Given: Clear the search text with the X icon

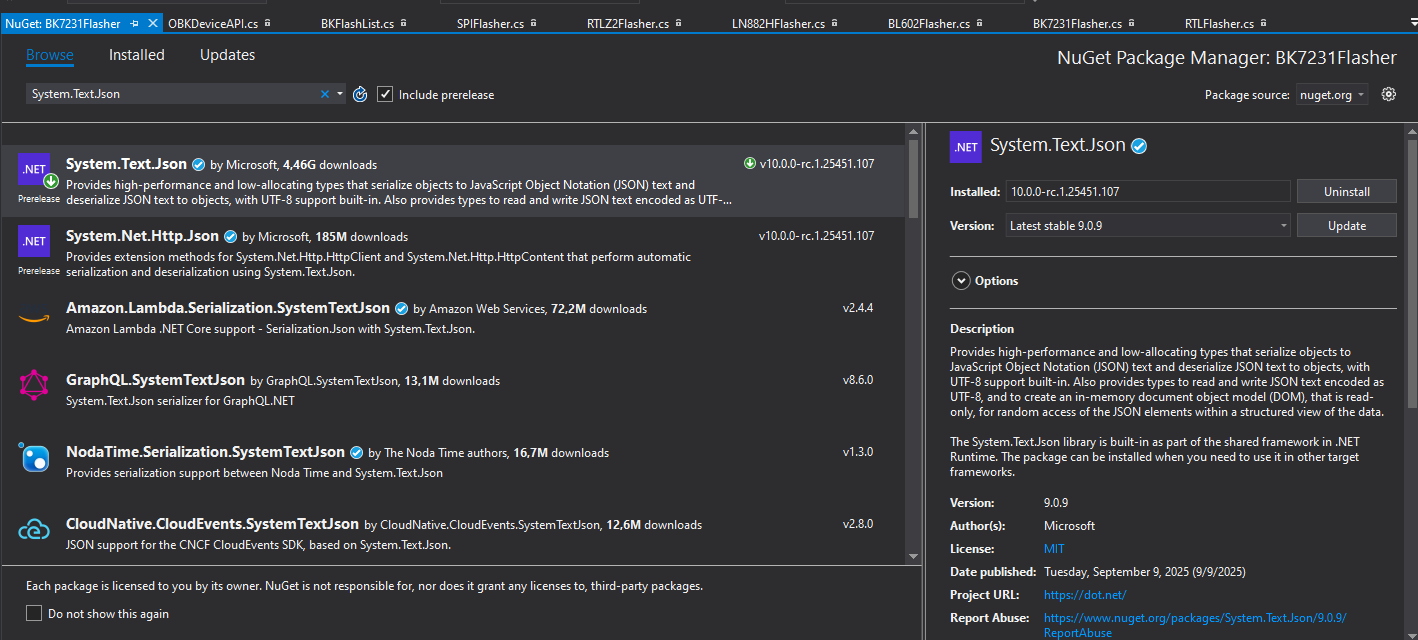Looking at the screenshot, I should 325,94.
